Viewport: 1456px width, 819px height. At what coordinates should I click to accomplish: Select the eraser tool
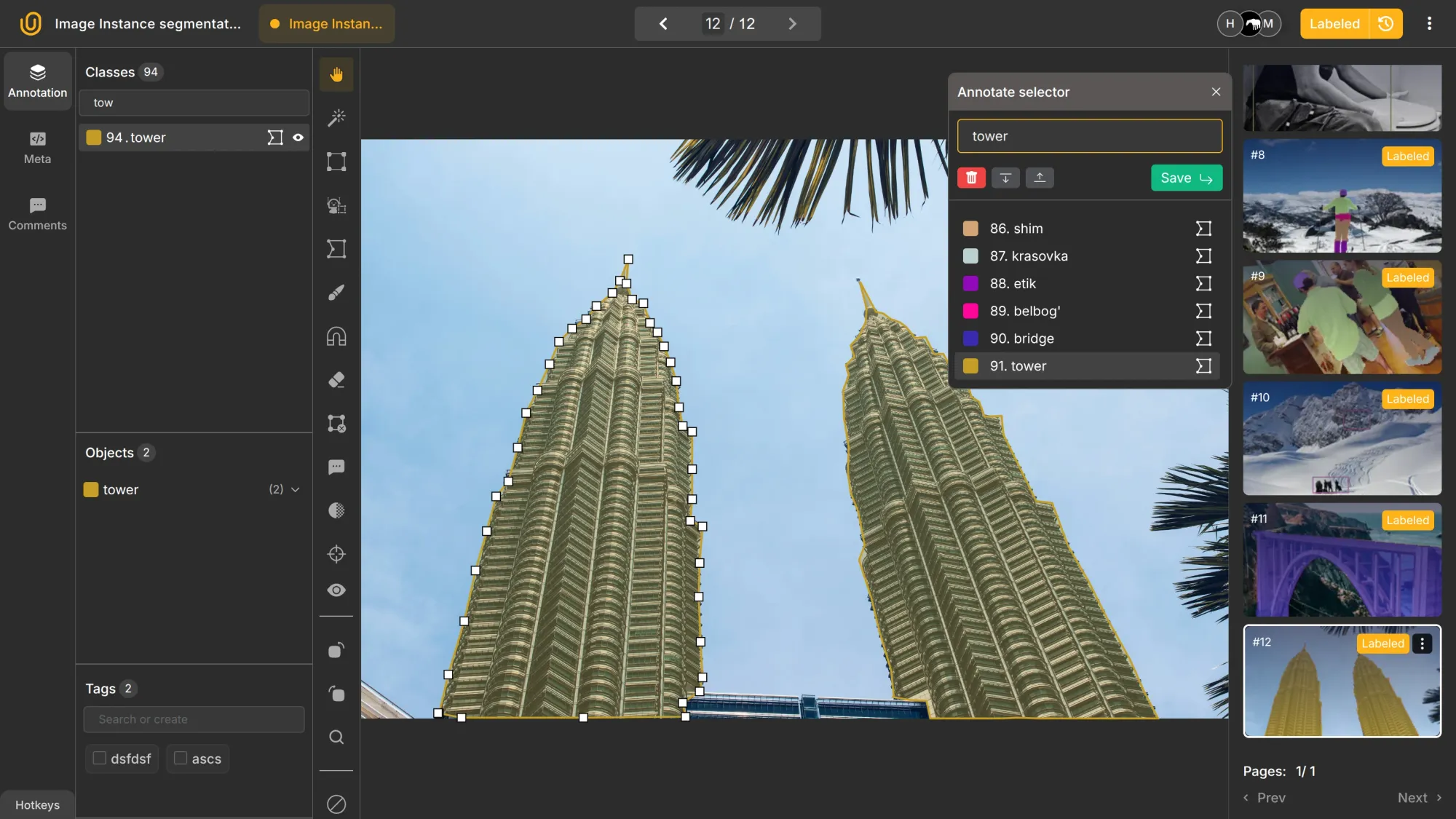[336, 380]
